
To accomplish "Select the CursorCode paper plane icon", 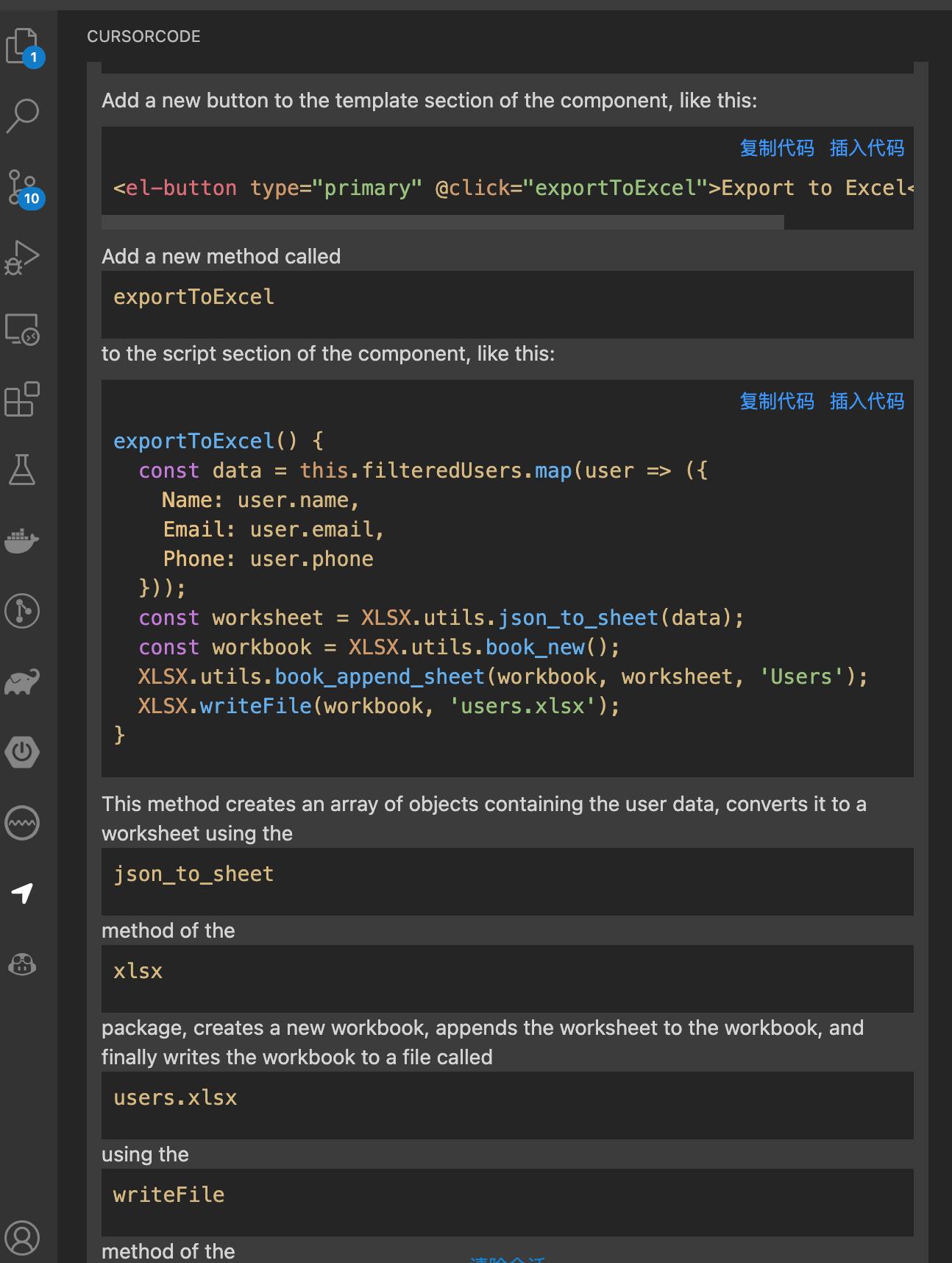I will 23,893.
